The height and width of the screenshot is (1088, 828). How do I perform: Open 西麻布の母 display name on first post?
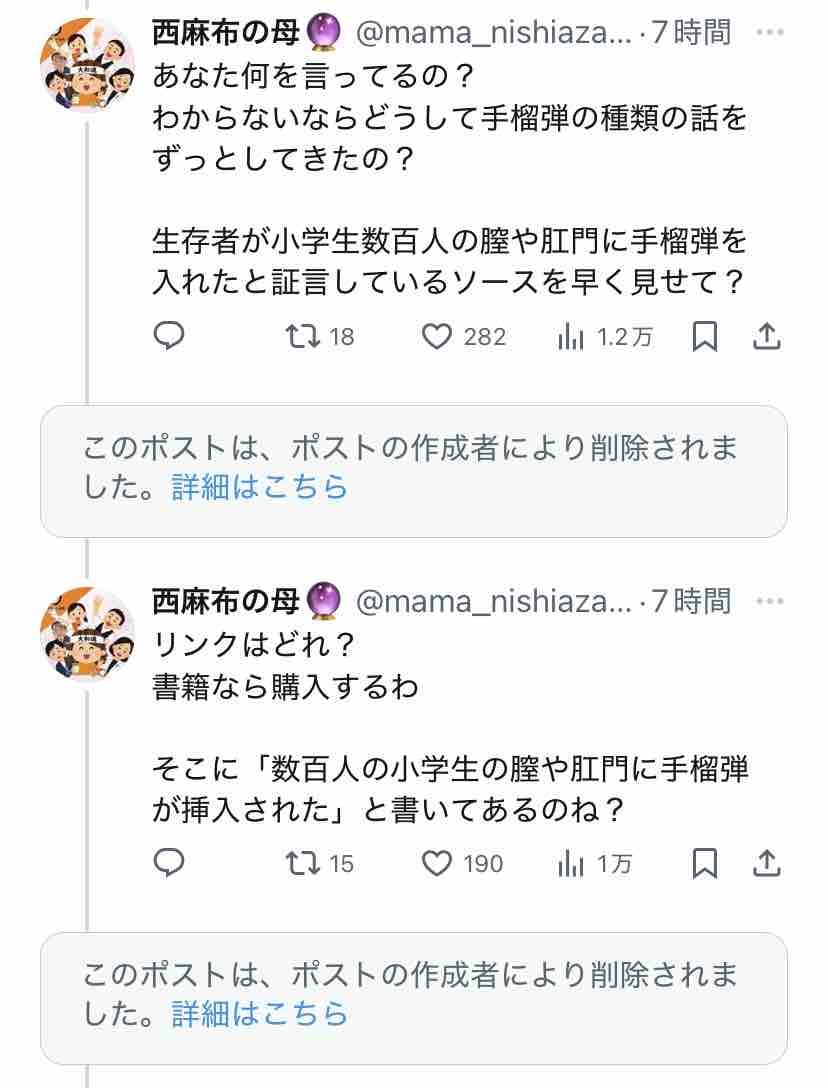(226, 32)
